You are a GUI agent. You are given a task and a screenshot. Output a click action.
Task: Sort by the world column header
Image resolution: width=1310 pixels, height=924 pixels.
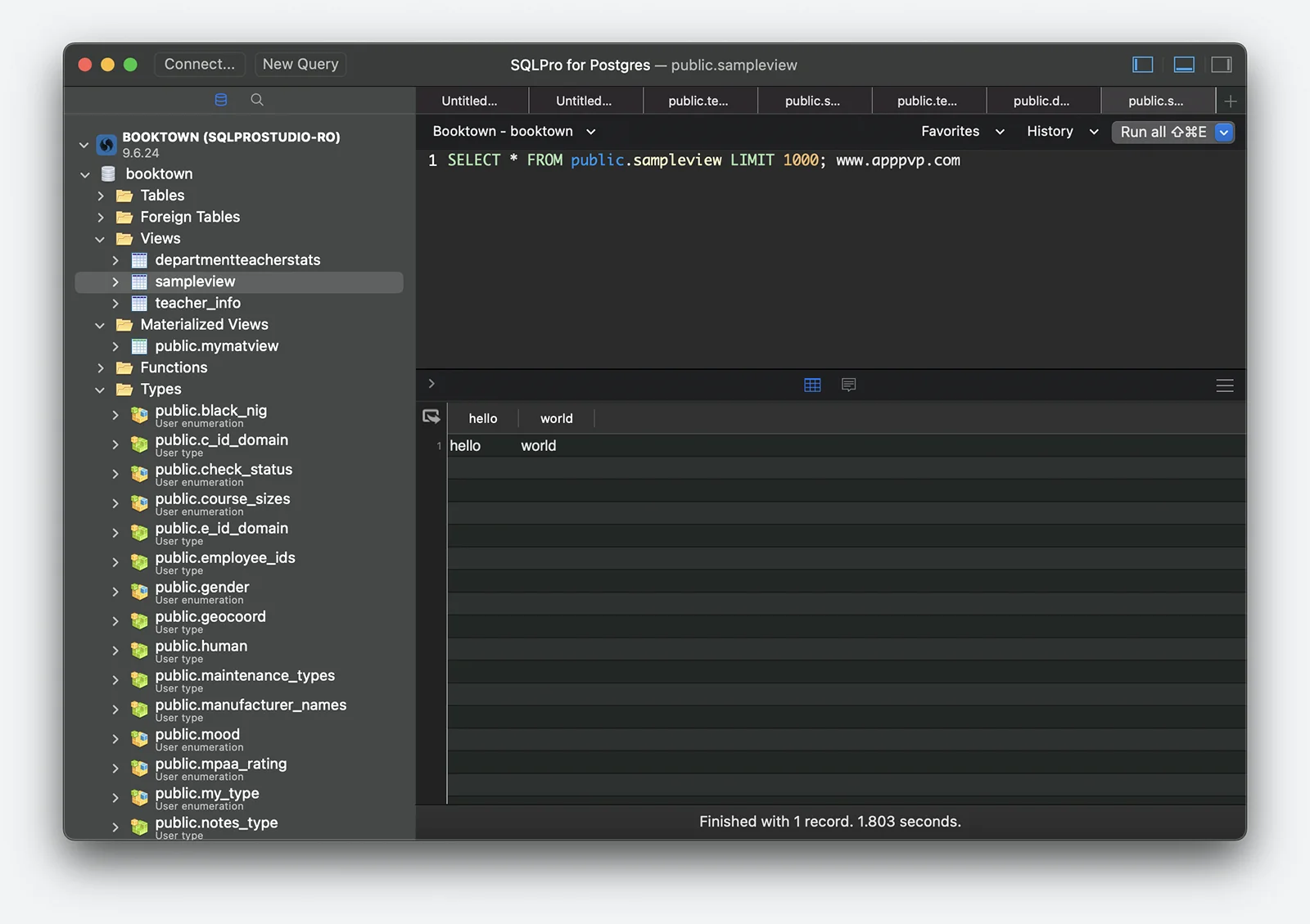click(557, 418)
